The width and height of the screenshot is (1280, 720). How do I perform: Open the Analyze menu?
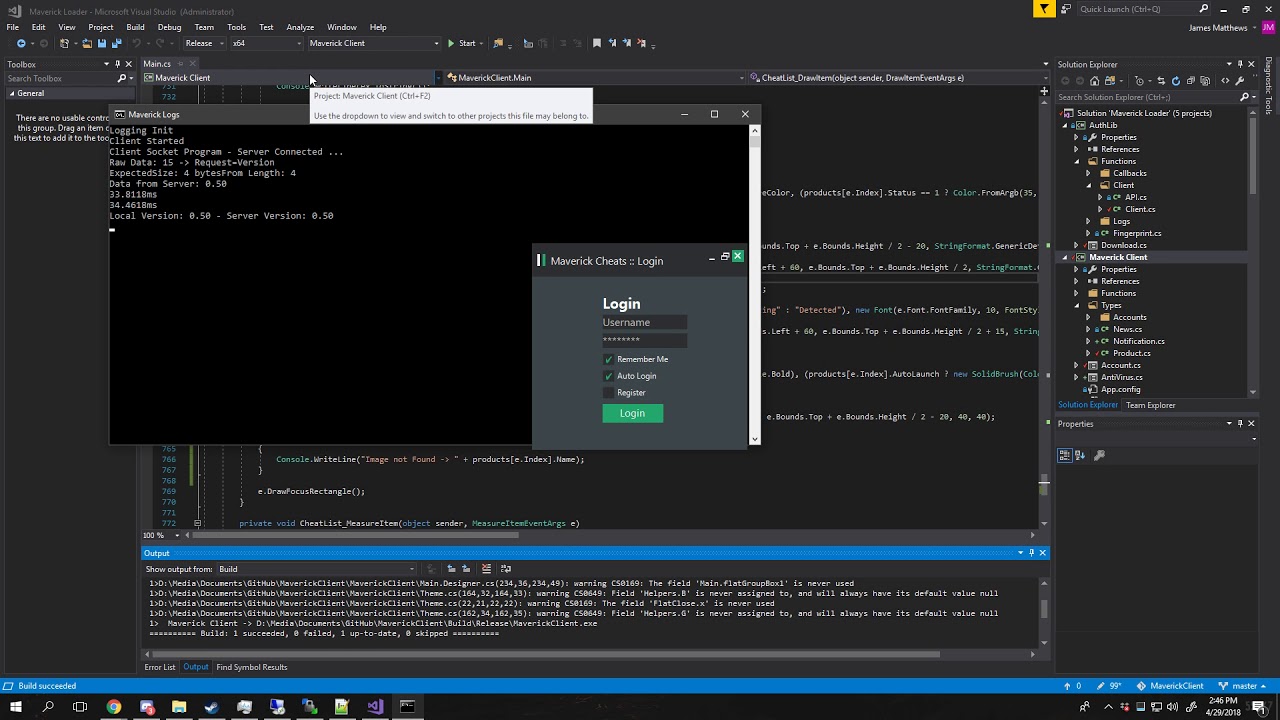click(300, 27)
